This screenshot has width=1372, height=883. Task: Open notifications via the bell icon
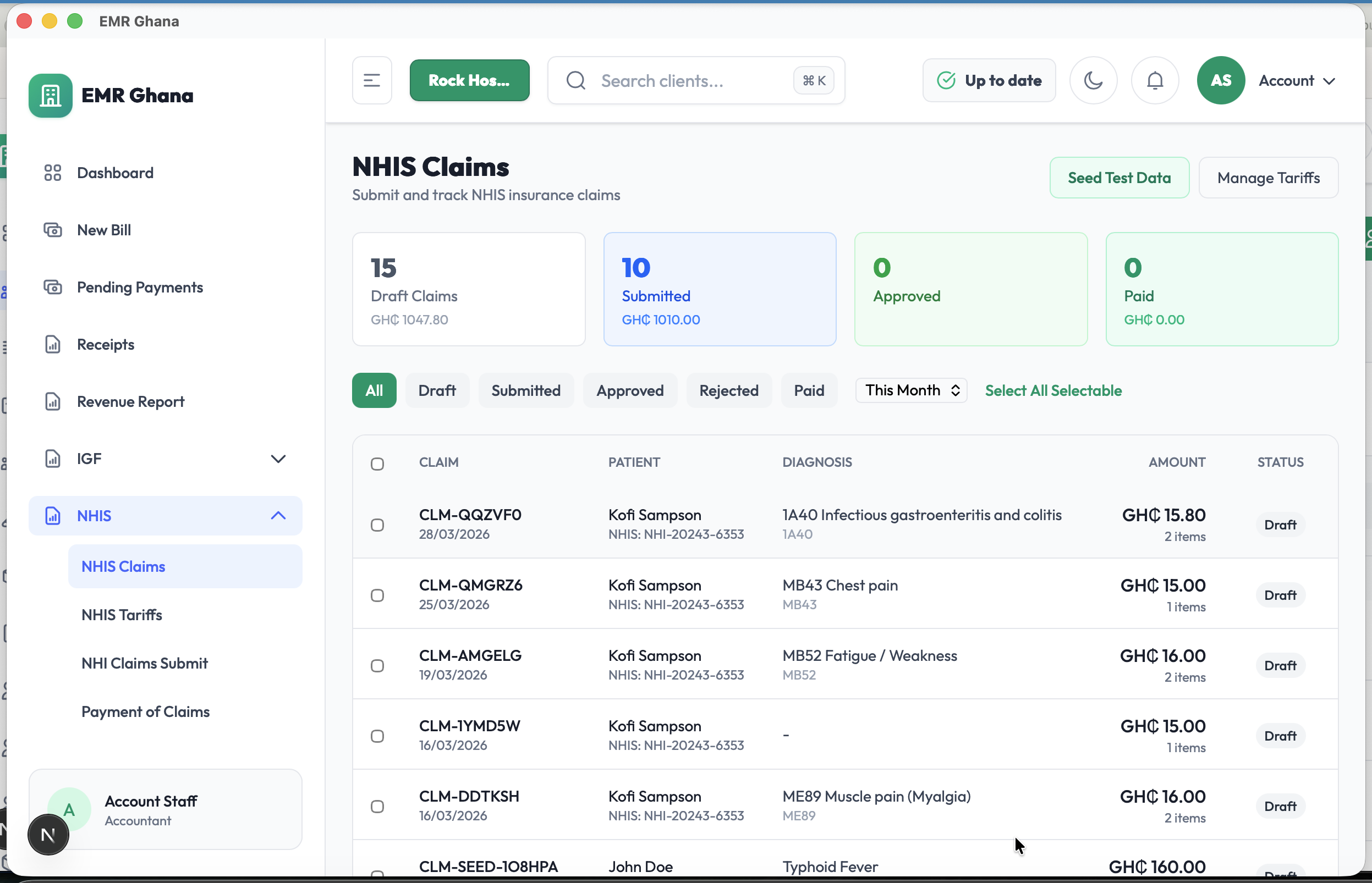point(1154,80)
